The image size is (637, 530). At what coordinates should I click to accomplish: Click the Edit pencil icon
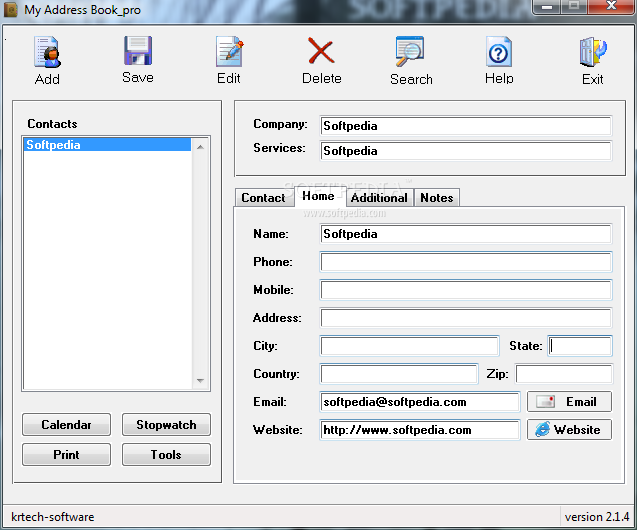point(230,52)
